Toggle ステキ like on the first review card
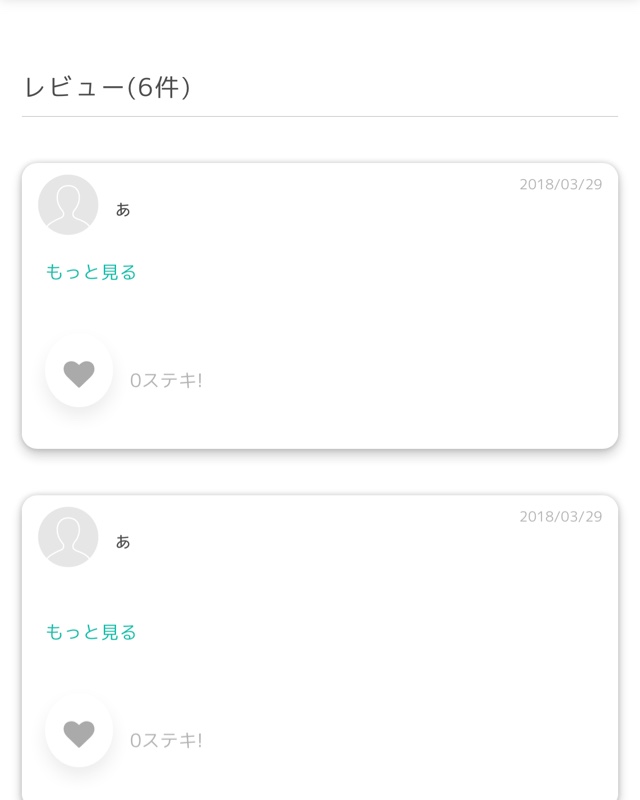Viewport: 640px width, 800px height. tap(79, 374)
